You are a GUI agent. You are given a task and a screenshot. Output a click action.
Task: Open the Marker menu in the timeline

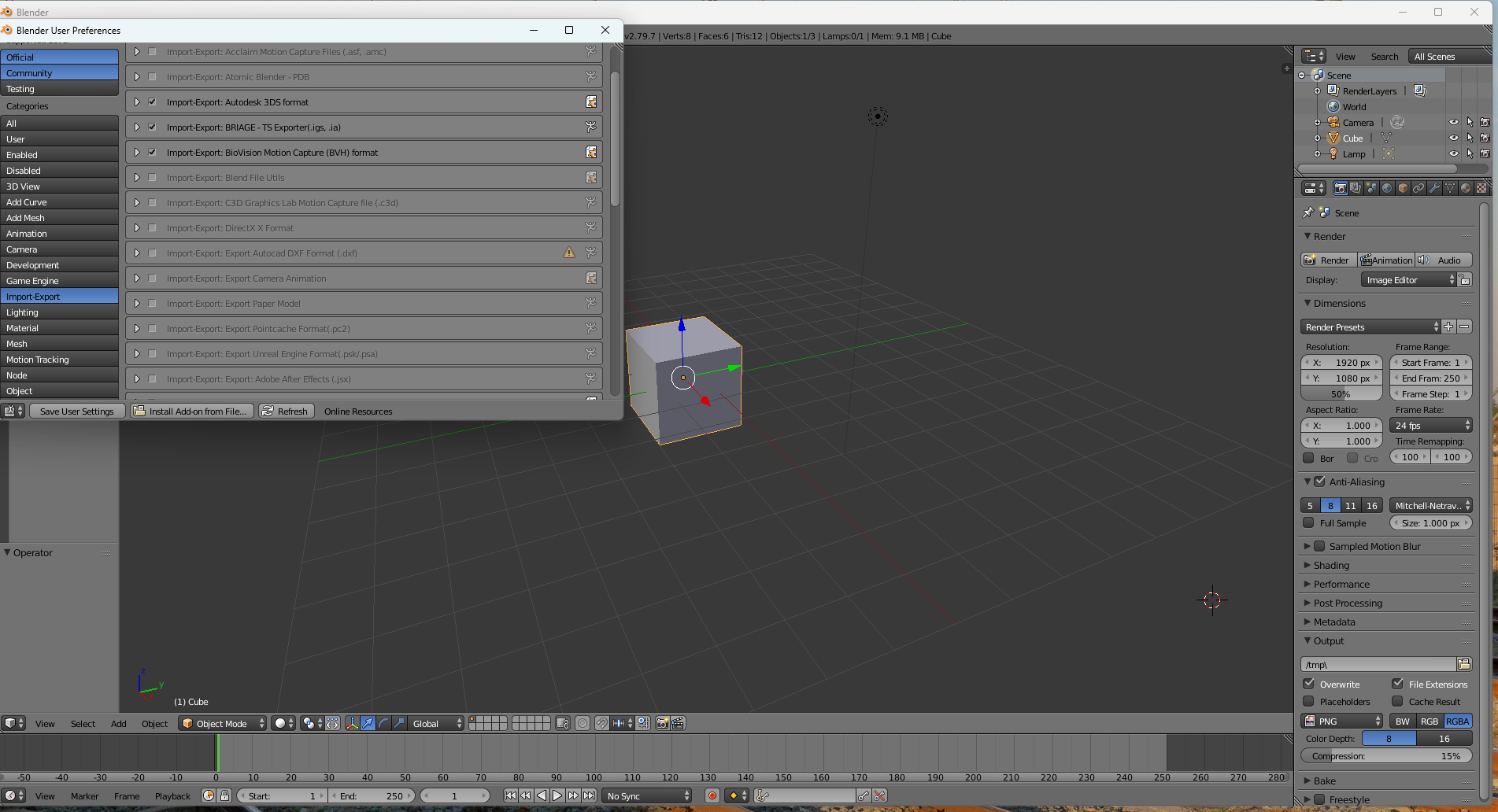point(84,795)
